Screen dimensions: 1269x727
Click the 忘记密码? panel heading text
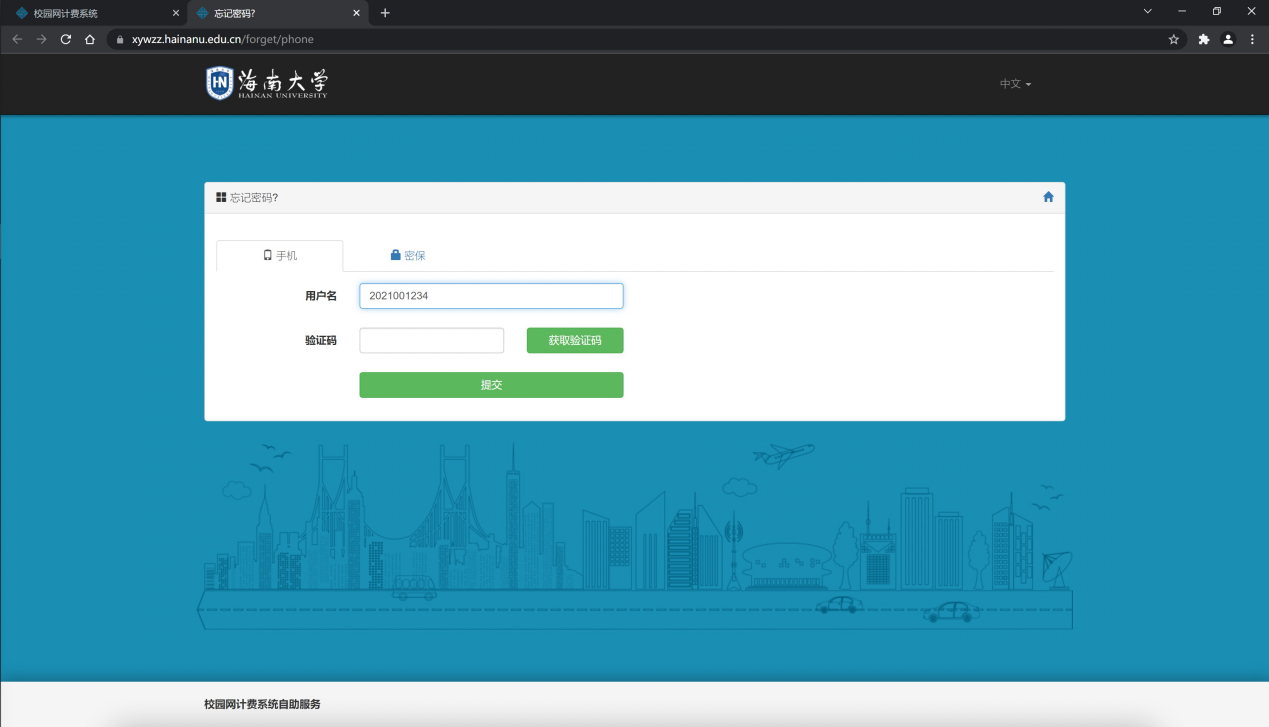(254, 198)
